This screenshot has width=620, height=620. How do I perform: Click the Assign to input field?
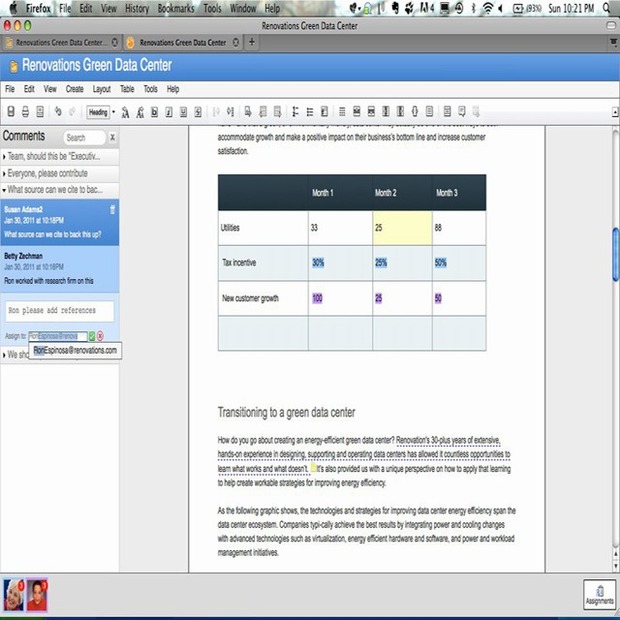[58, 336]
